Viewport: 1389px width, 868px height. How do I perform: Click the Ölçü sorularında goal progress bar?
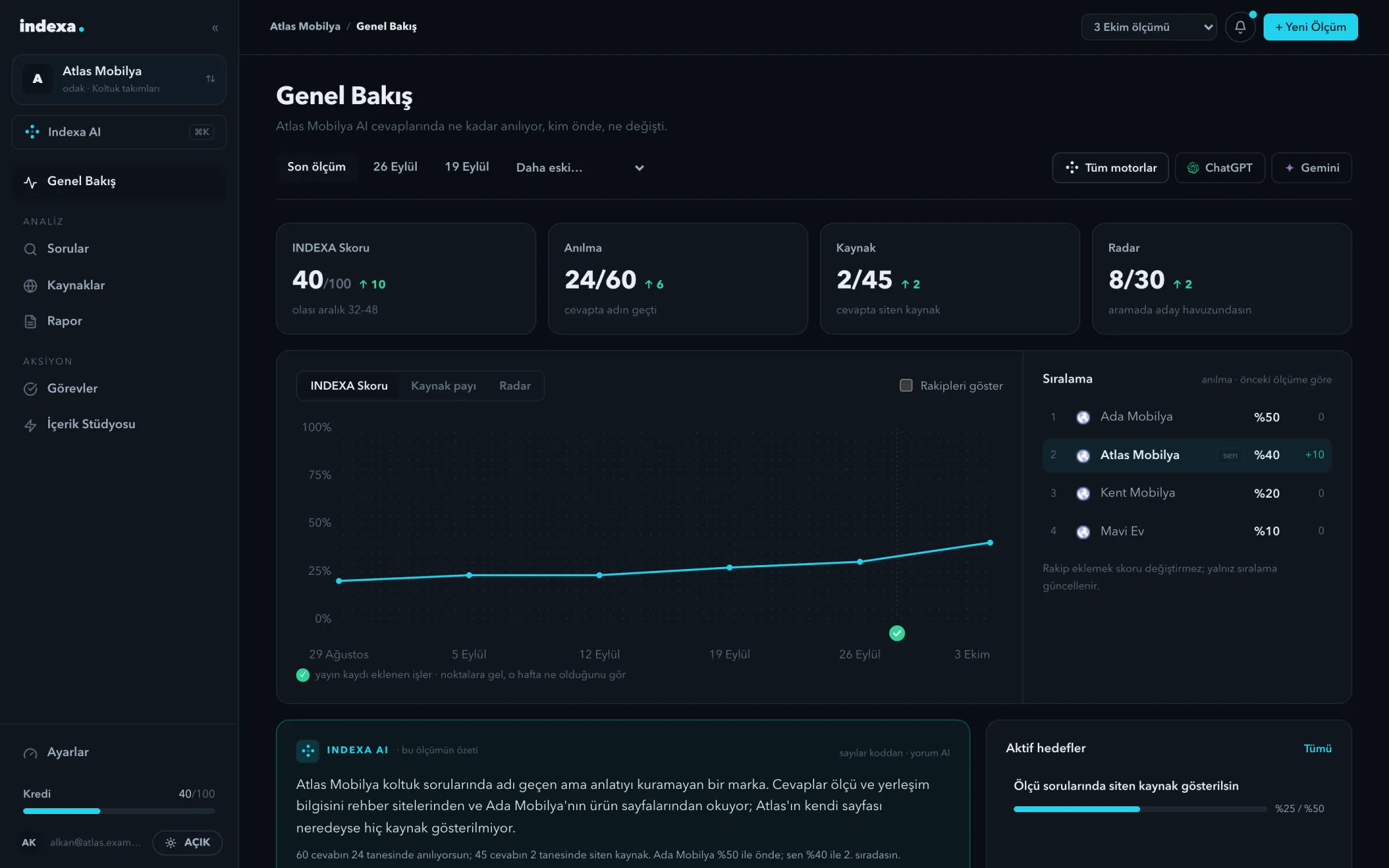pos(1140,809)
